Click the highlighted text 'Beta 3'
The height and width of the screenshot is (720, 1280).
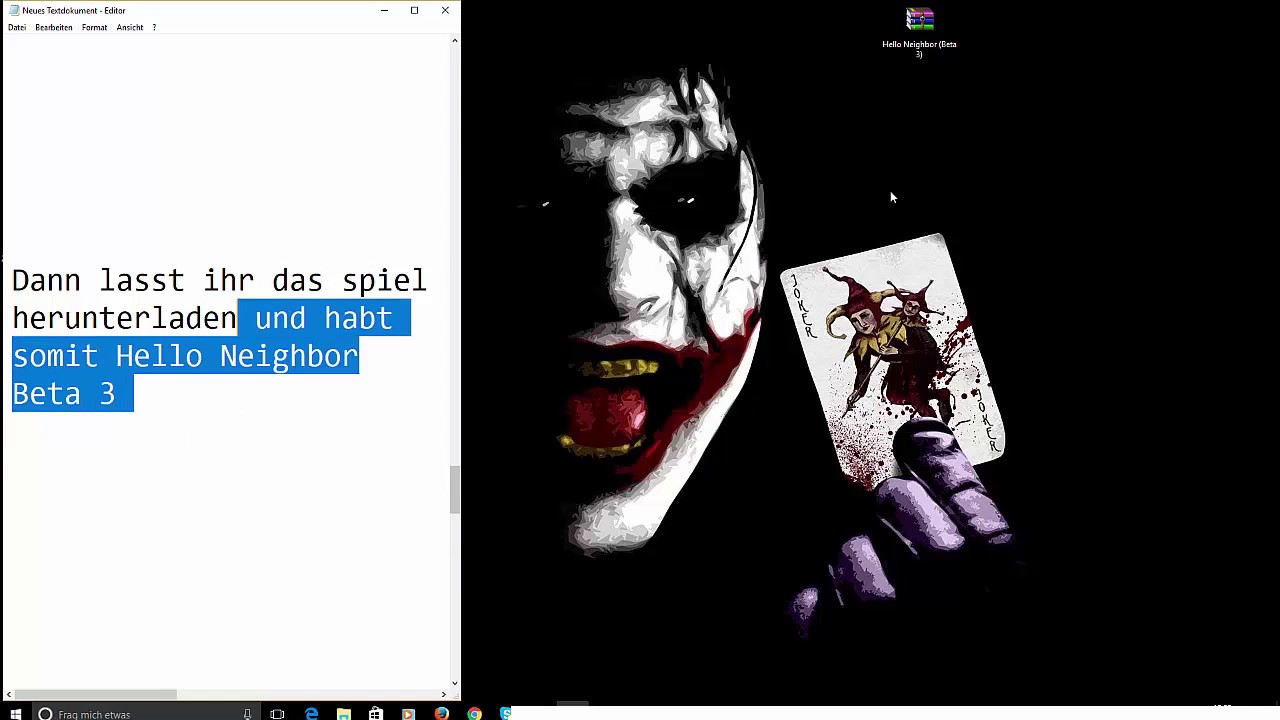pos(64,394)
